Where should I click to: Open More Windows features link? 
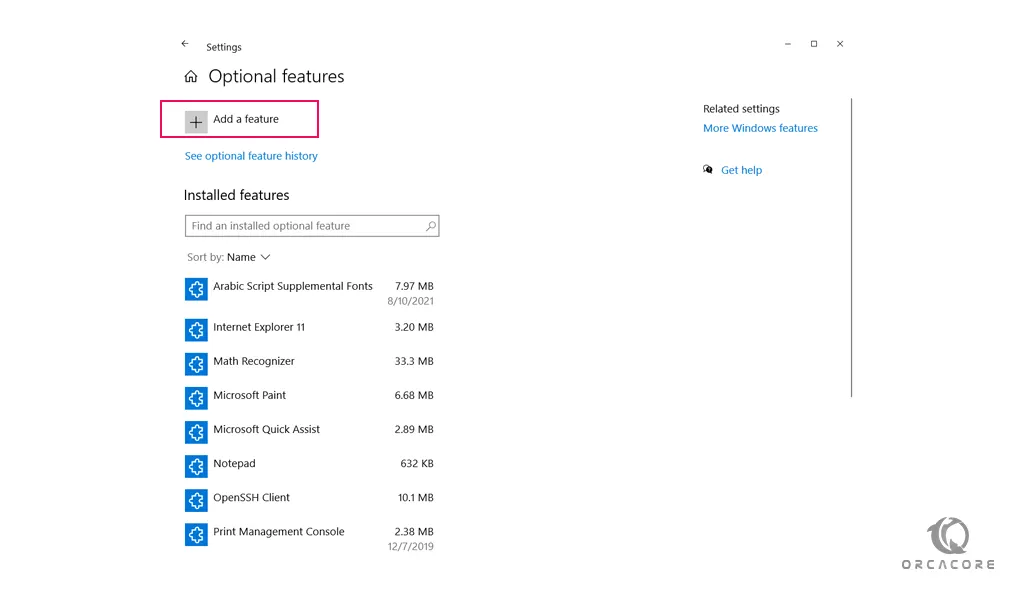760,128
